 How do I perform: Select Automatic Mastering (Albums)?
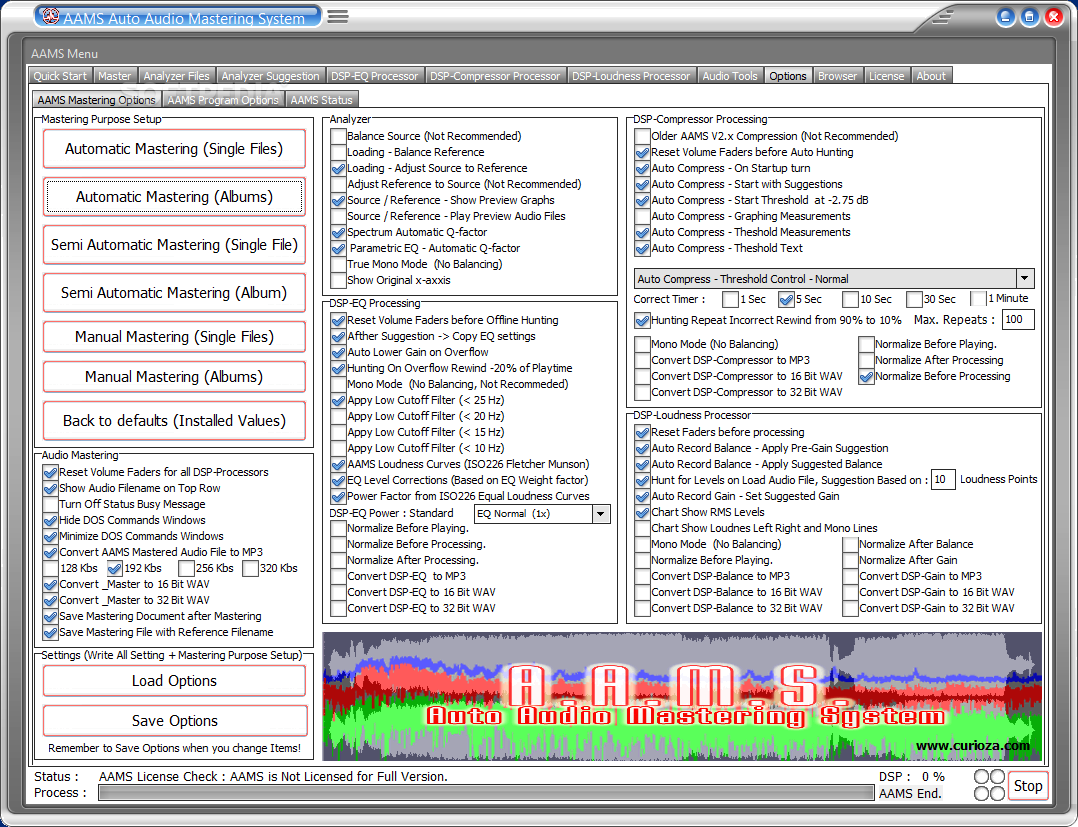pyautogui.click(x=174, y=197)
